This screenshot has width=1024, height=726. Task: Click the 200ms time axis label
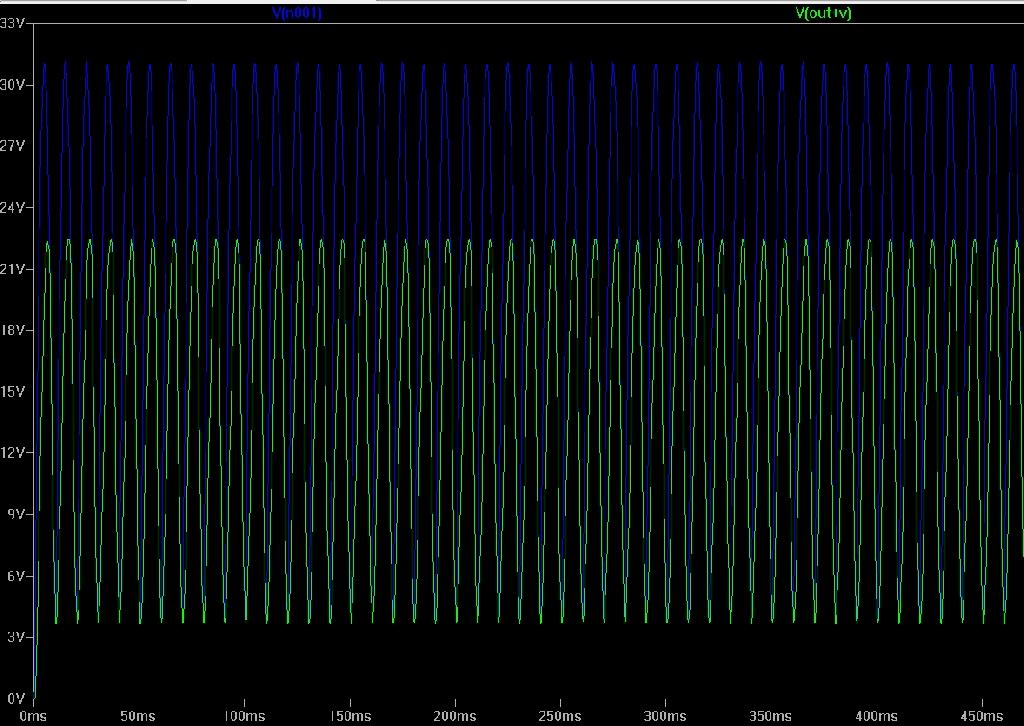(x=455, y=716)
